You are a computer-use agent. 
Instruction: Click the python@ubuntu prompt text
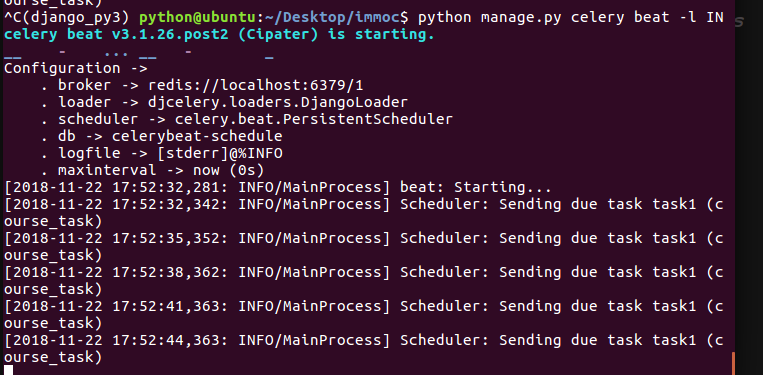[x=198, y=18]
